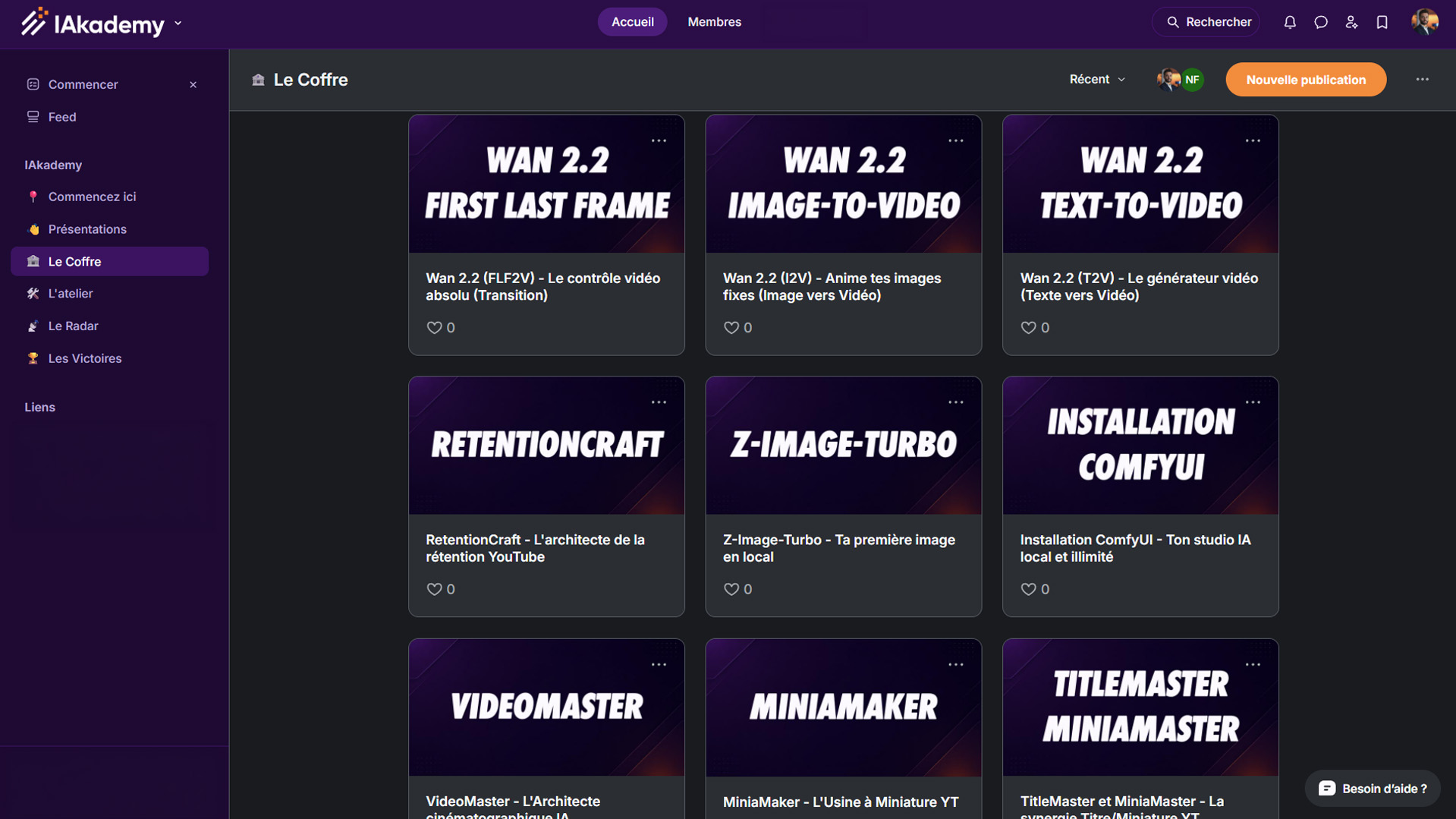
Task: Like the RetentionCraft post
Action: (x=434, y=590)
